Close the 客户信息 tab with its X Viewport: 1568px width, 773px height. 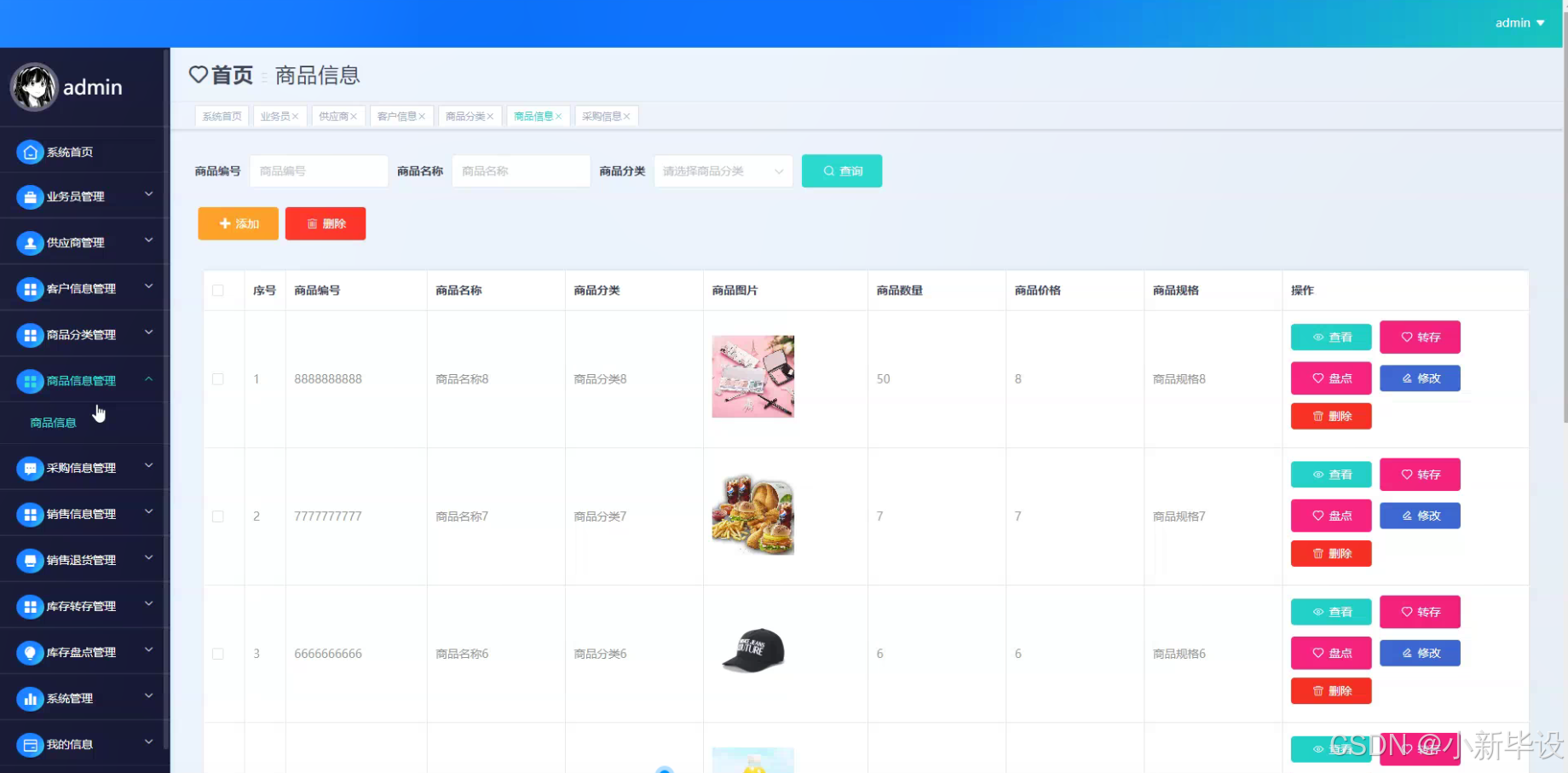coord(422,117)
